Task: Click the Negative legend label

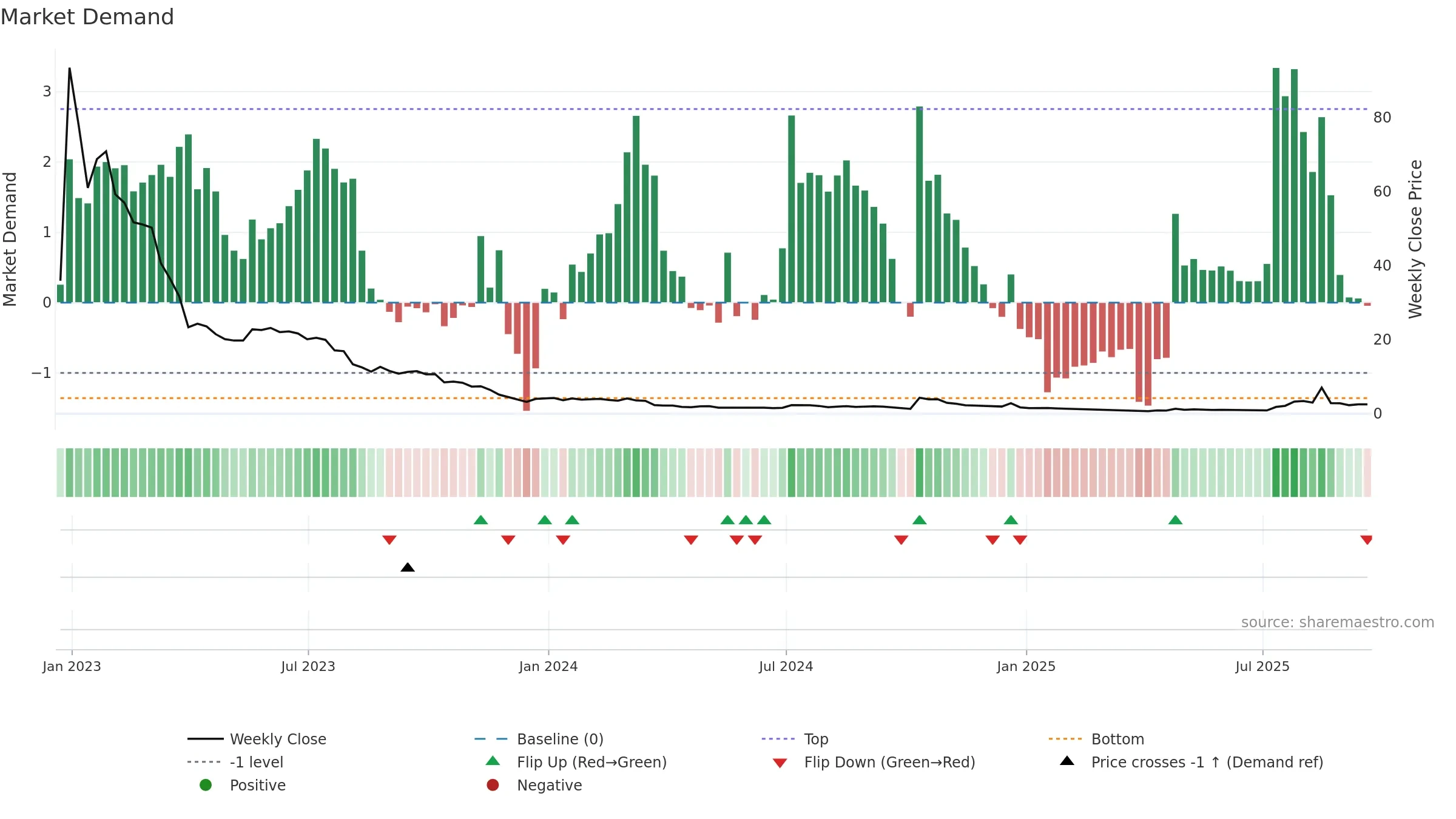Action: pyautogui.click(x=549, y=785)
